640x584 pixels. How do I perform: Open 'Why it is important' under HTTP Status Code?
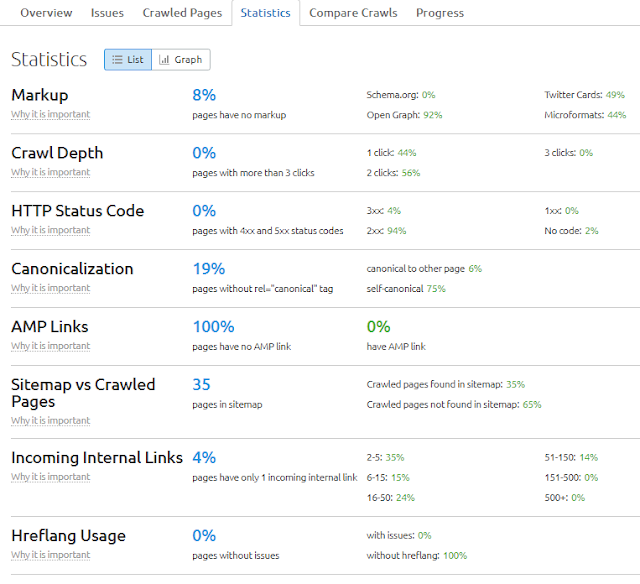pos(50,231)
